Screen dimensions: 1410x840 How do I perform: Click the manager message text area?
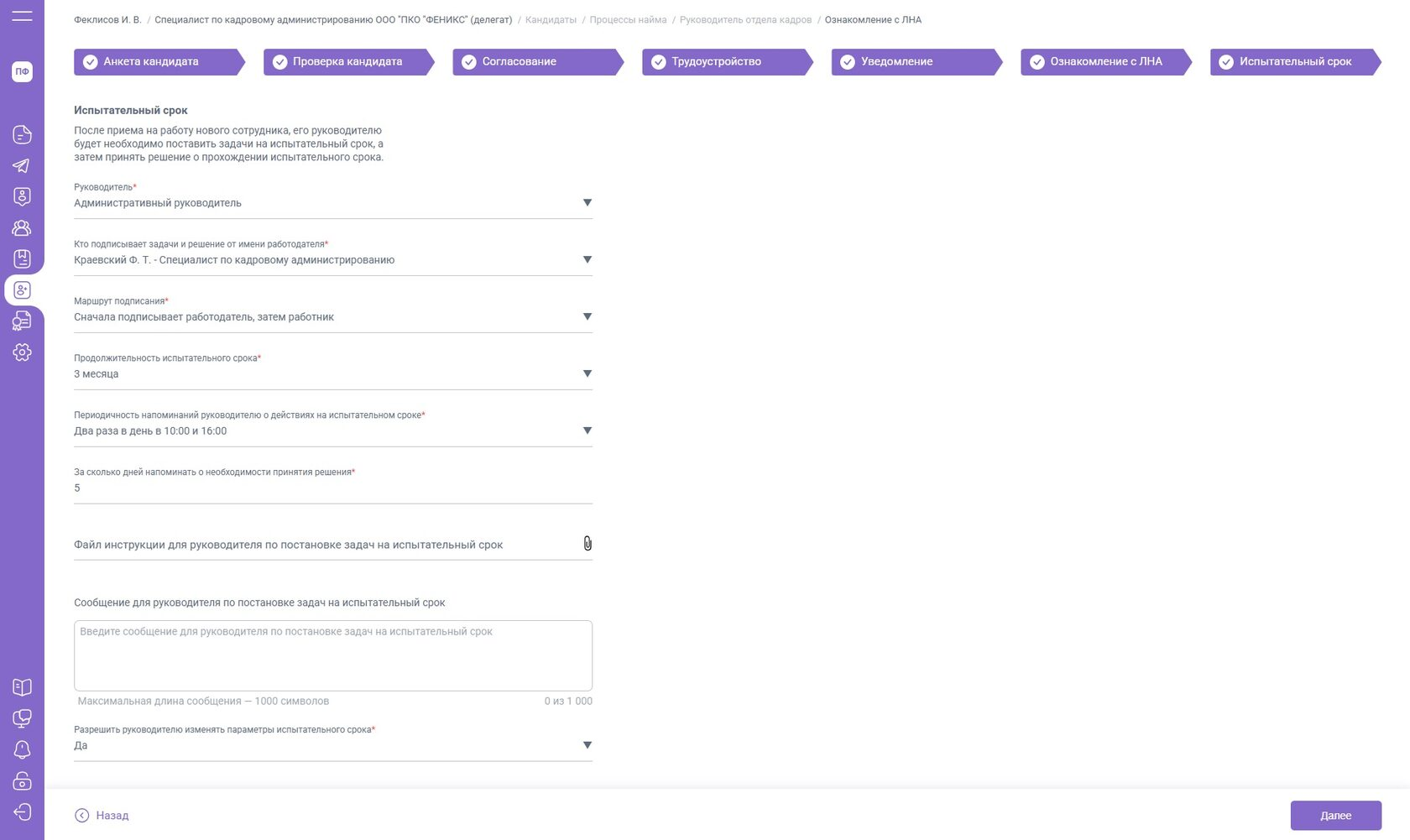coord(332,655)
